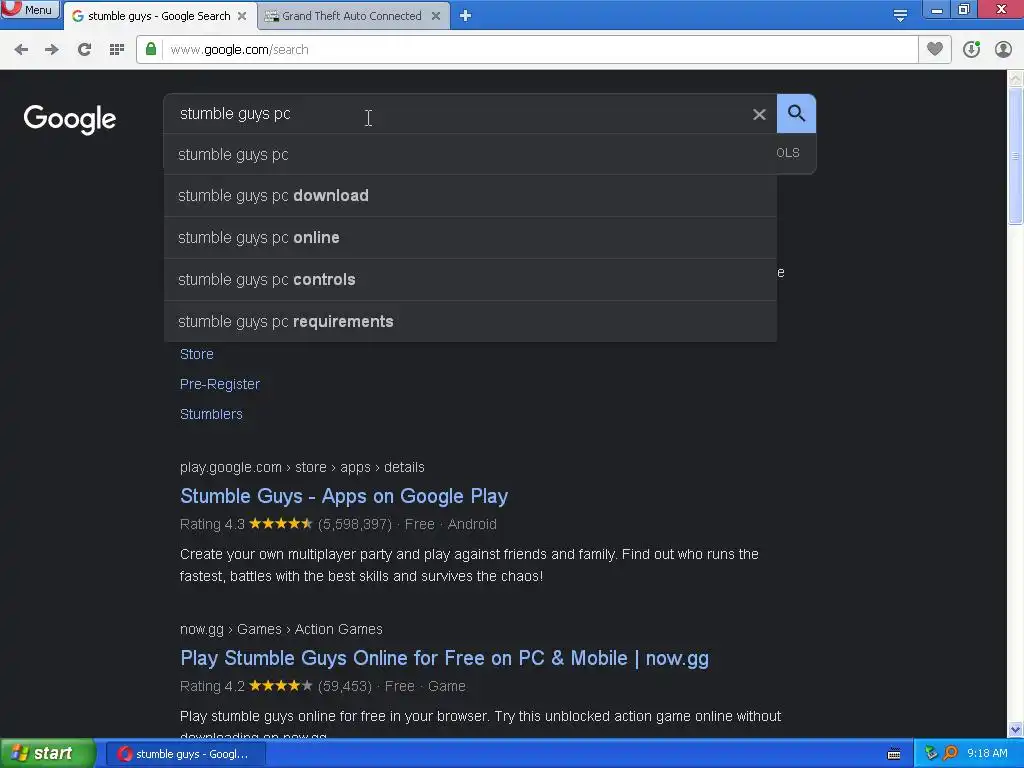Close the Grand Theft Auto Connected tab
1024x768 pixels.
(436, 16)
